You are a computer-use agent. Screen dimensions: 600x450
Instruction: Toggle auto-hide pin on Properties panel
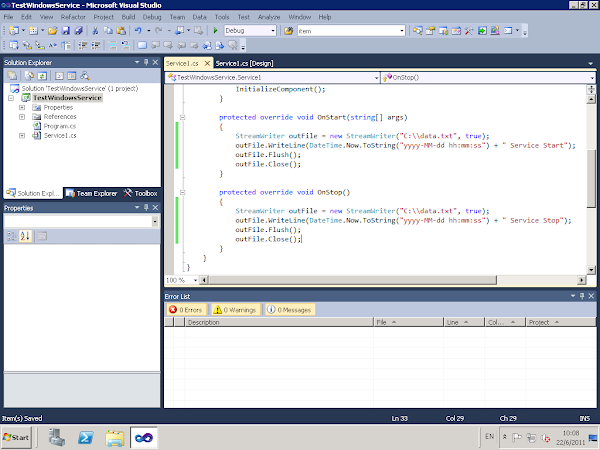click(146, 207)
